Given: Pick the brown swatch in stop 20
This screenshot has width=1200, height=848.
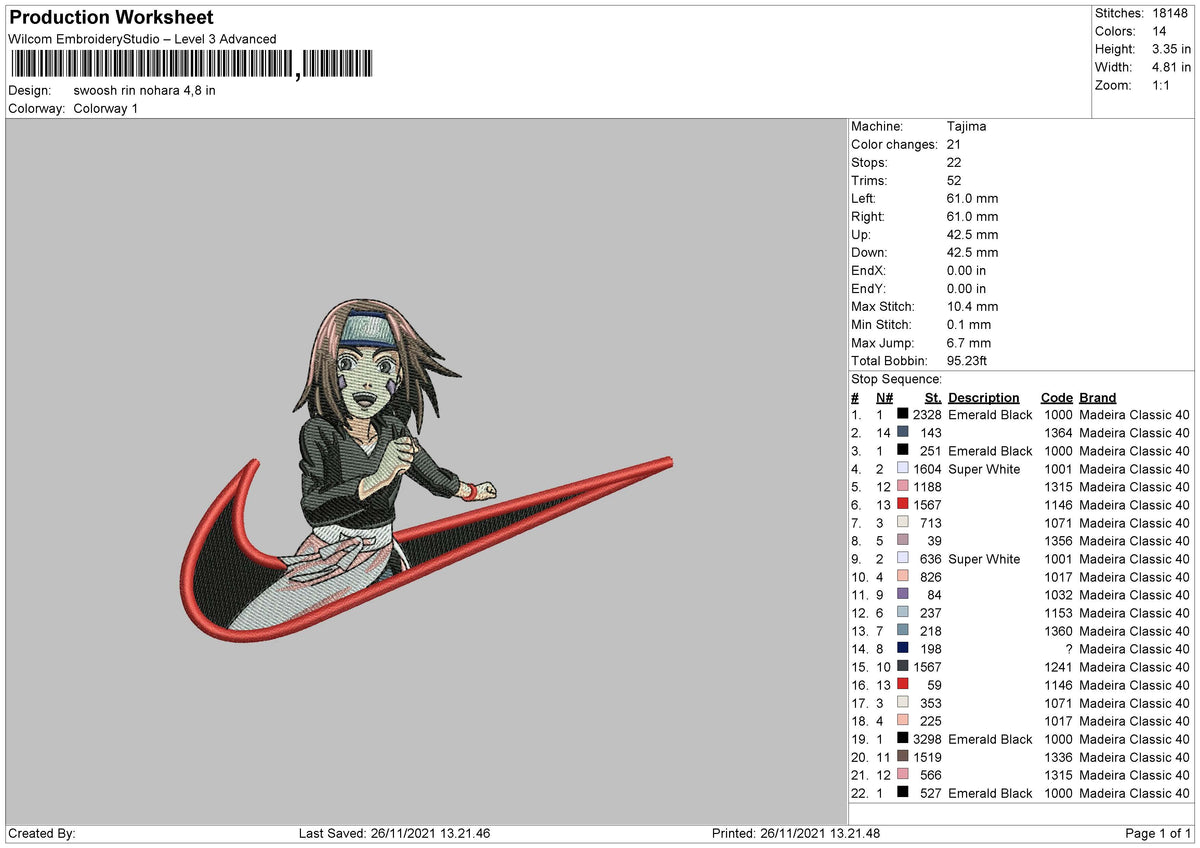Looking at the screenshot, I should click(x=902, y=756).
